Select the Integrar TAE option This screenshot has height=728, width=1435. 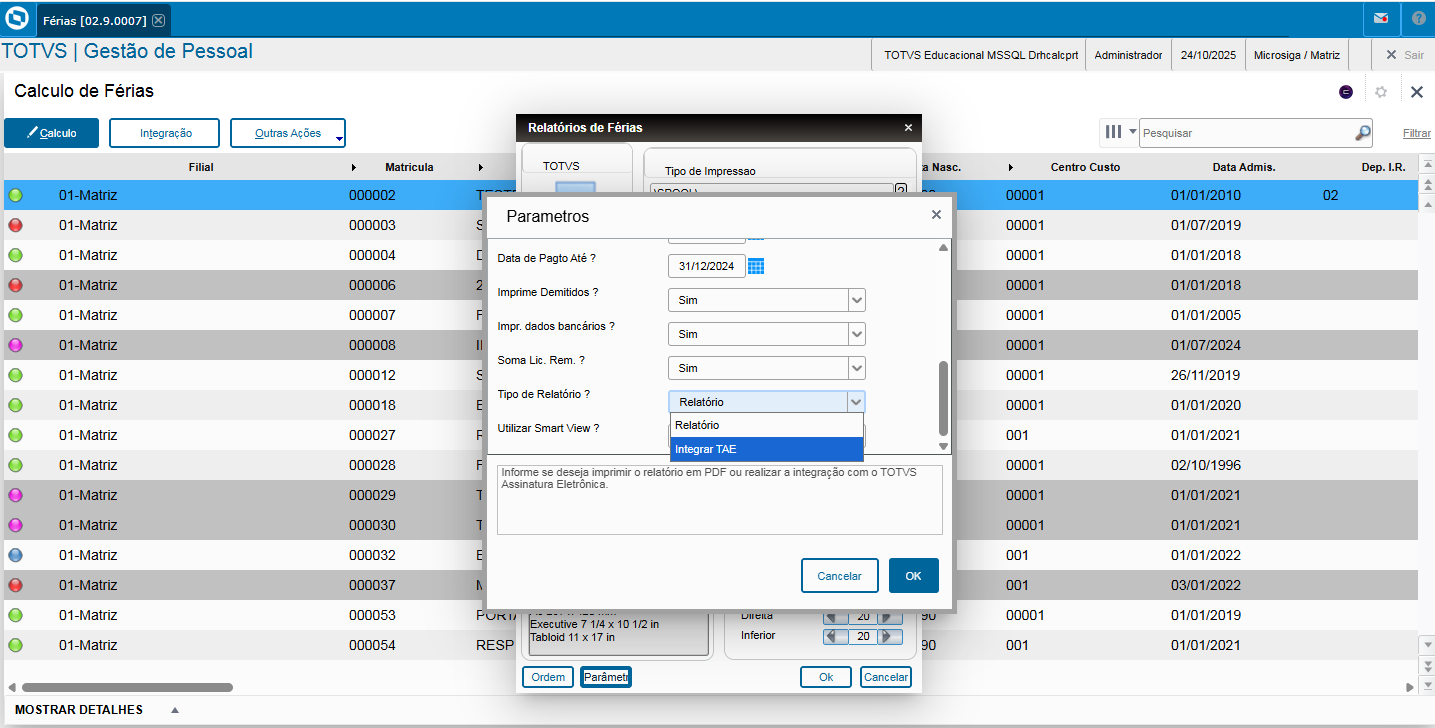[x=766, y=449]
